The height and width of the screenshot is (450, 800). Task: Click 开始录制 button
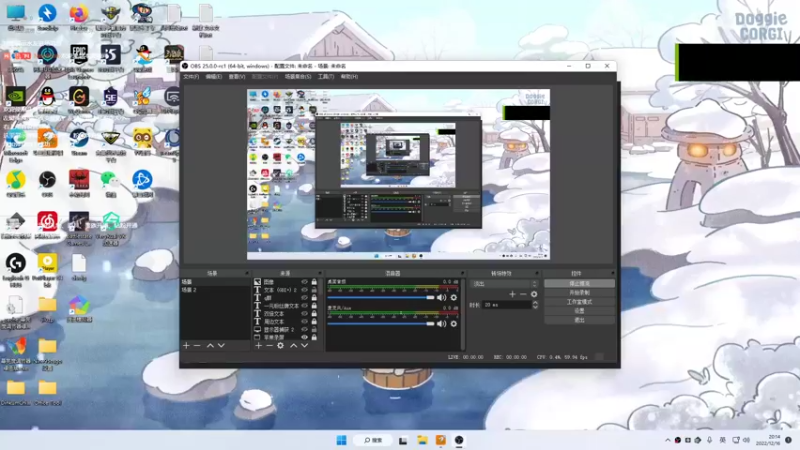[x=579, y=292]
